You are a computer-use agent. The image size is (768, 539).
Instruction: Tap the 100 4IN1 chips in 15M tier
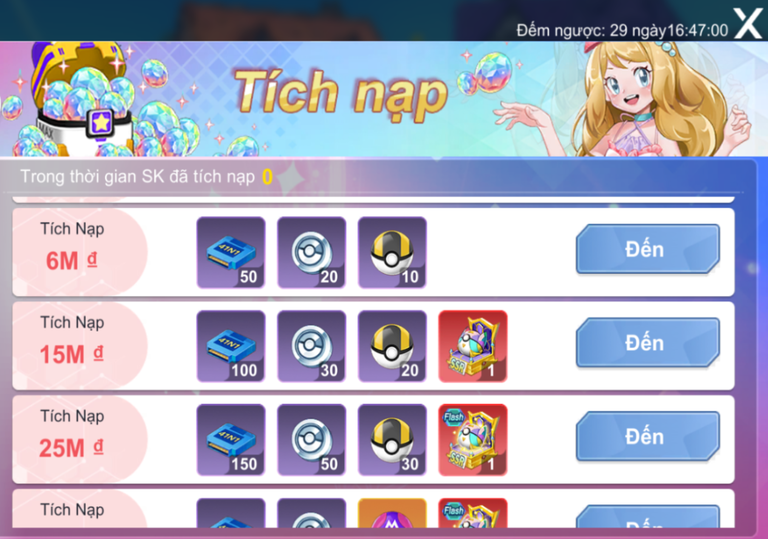click(x=231, y=346)
